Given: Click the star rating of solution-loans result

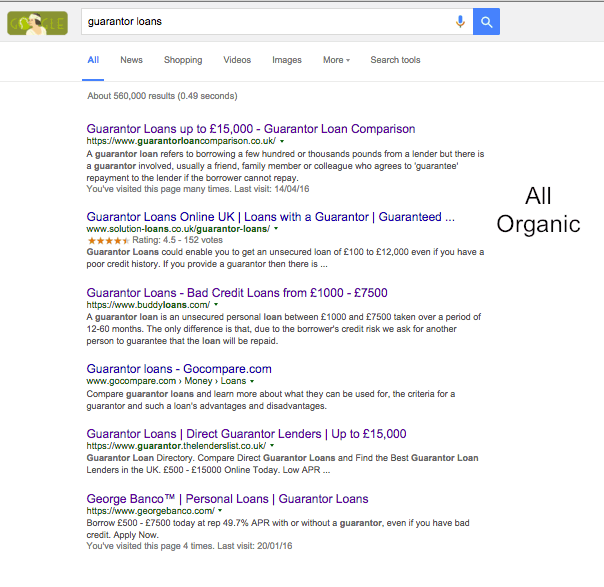Looking at the screenshot, I should click(108, 241).
